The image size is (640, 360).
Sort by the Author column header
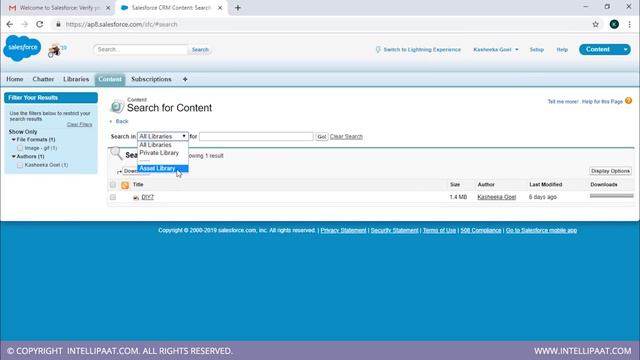point(486,185)
